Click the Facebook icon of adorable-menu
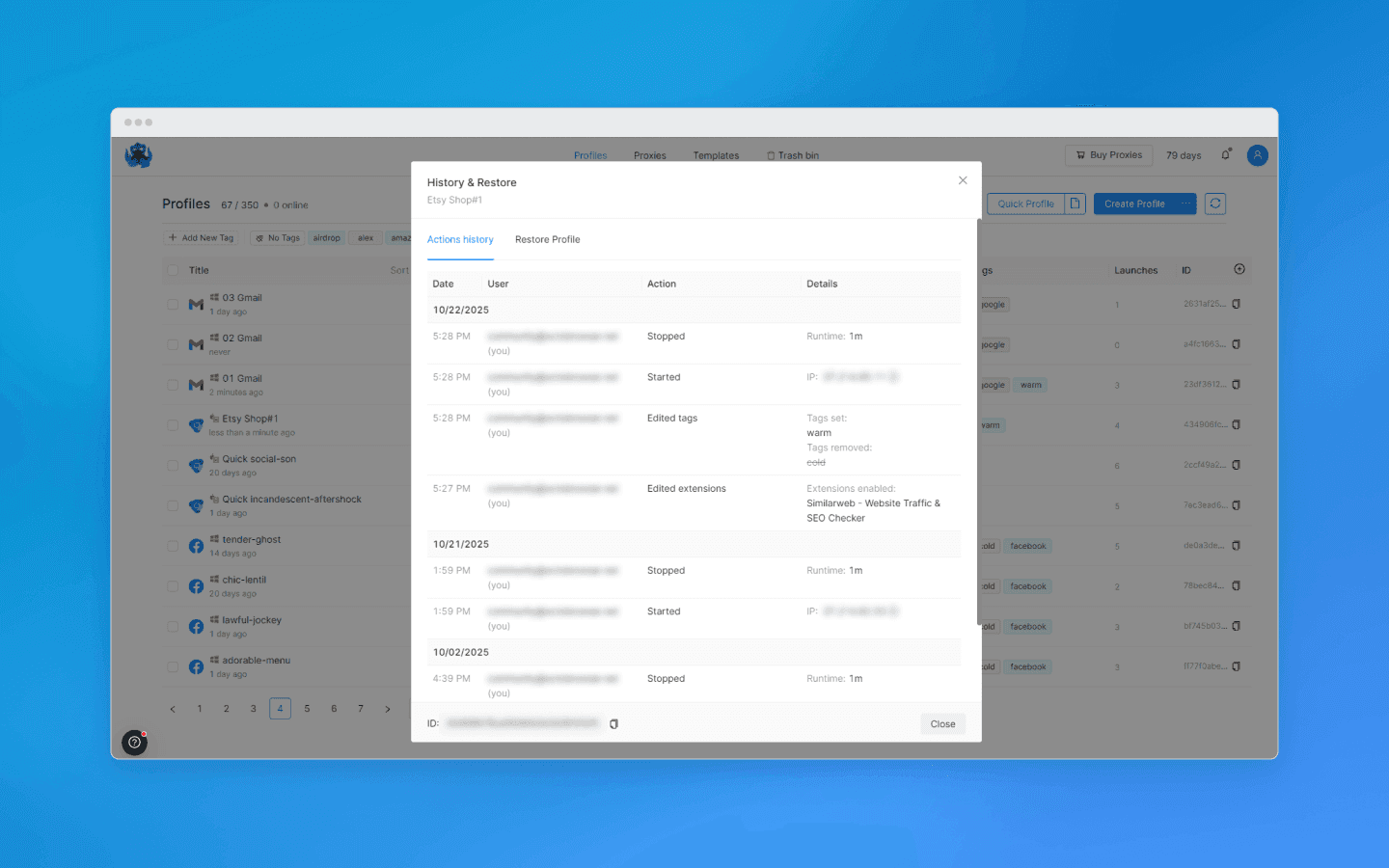 (x=196, y=667)
